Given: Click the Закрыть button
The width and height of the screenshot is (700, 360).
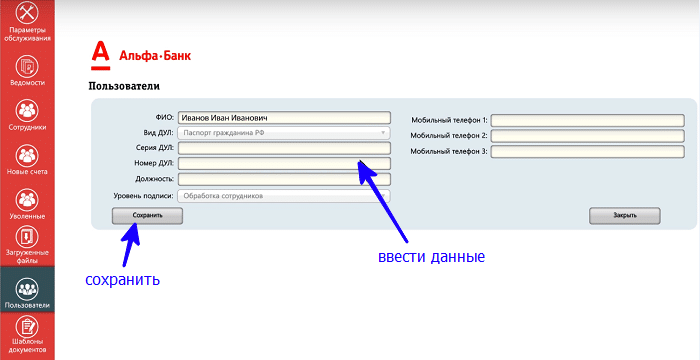Looking at the screenshot, I should [x=625, y=215].
